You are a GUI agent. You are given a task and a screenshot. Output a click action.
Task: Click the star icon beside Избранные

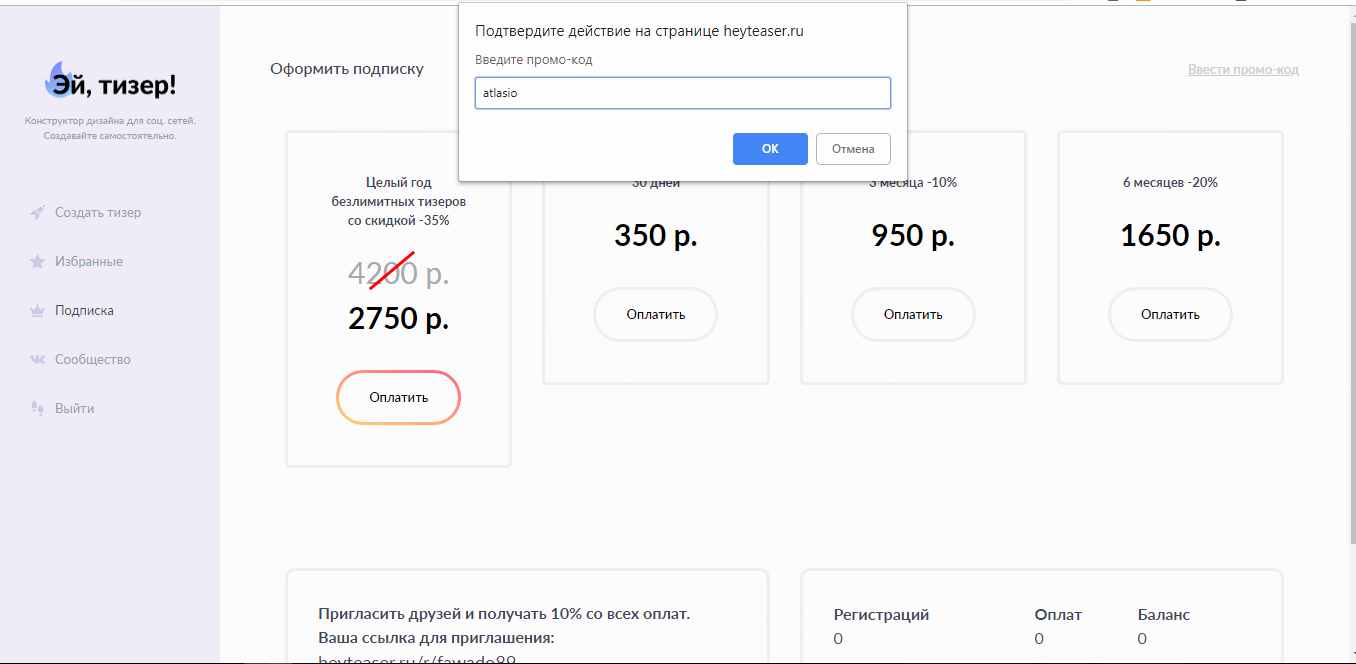37,261
